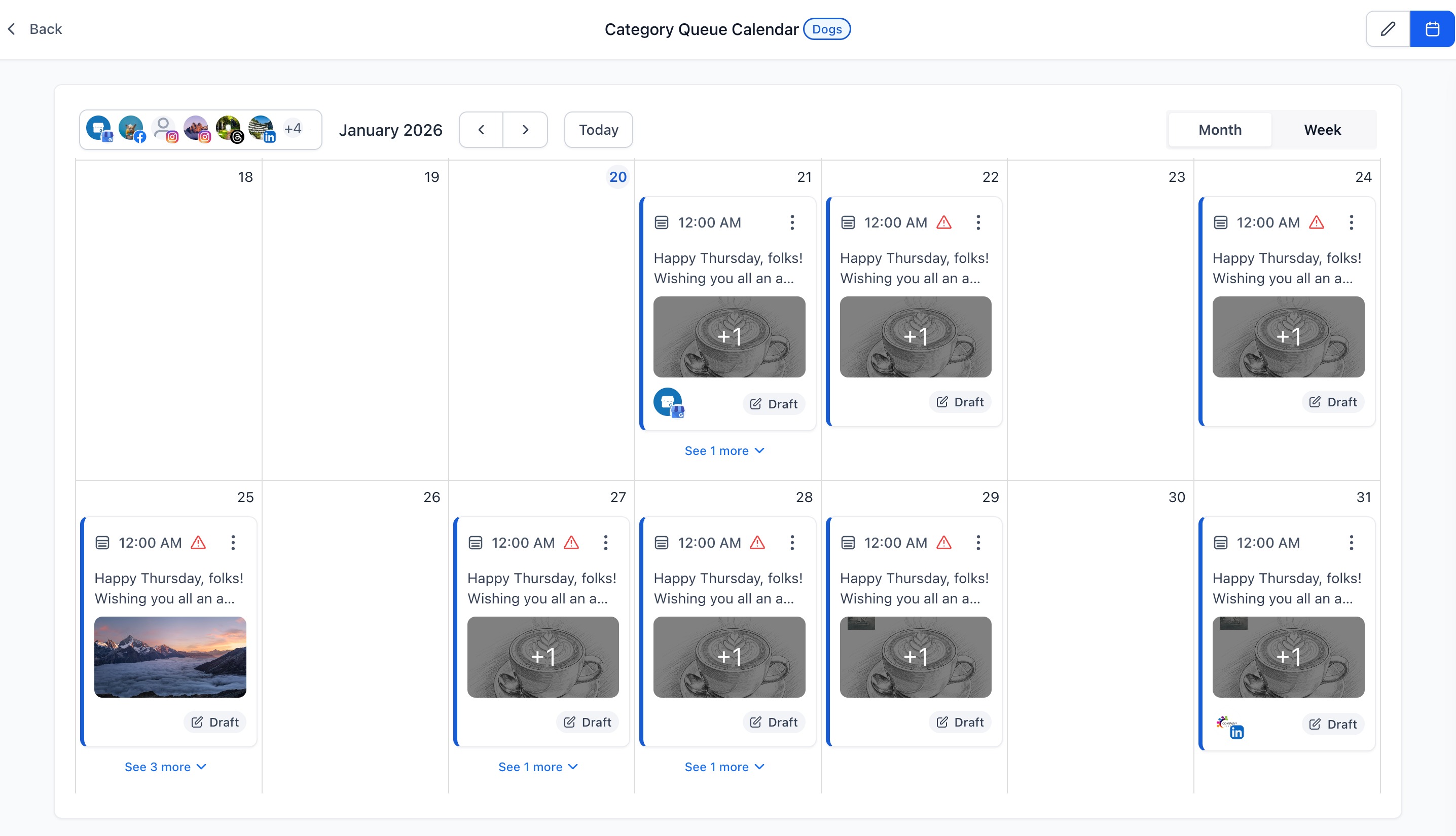
Task: Open three-dot menu on January 31 post
Action: pyautogui.click(x=1351, y=543)
